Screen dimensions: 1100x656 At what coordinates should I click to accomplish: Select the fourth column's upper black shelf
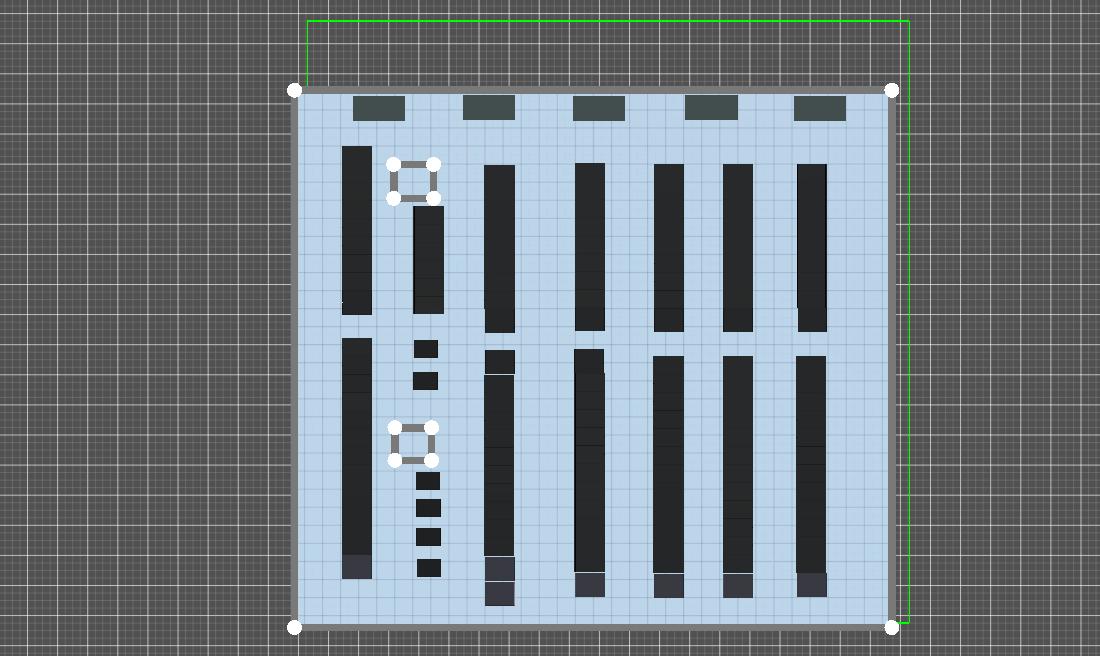(x=590, y=246)
